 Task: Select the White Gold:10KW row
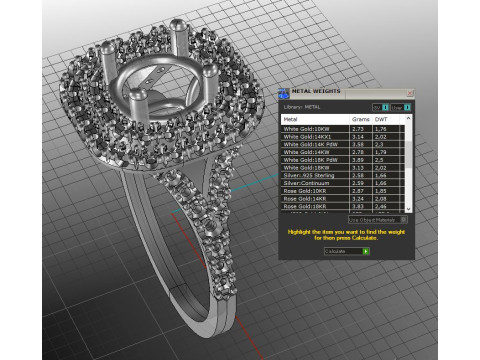click(343, 129)
